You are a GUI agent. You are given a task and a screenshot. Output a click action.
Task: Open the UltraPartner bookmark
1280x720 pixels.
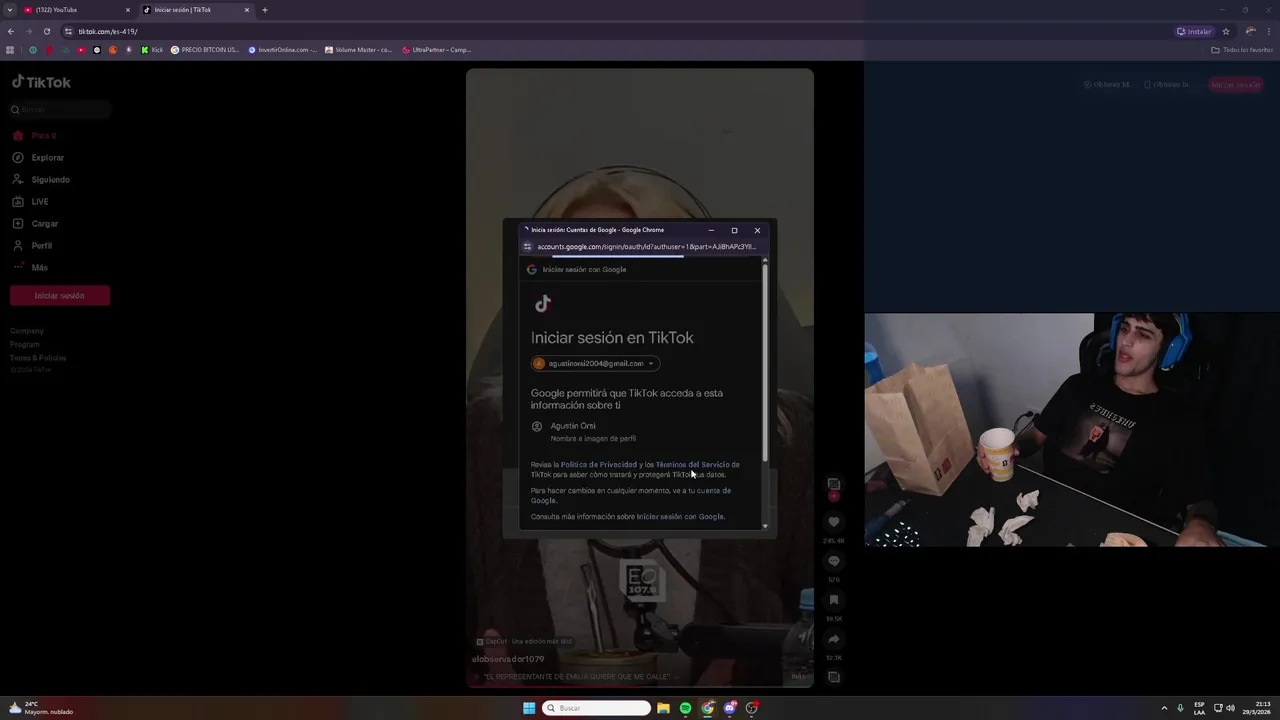437,50
